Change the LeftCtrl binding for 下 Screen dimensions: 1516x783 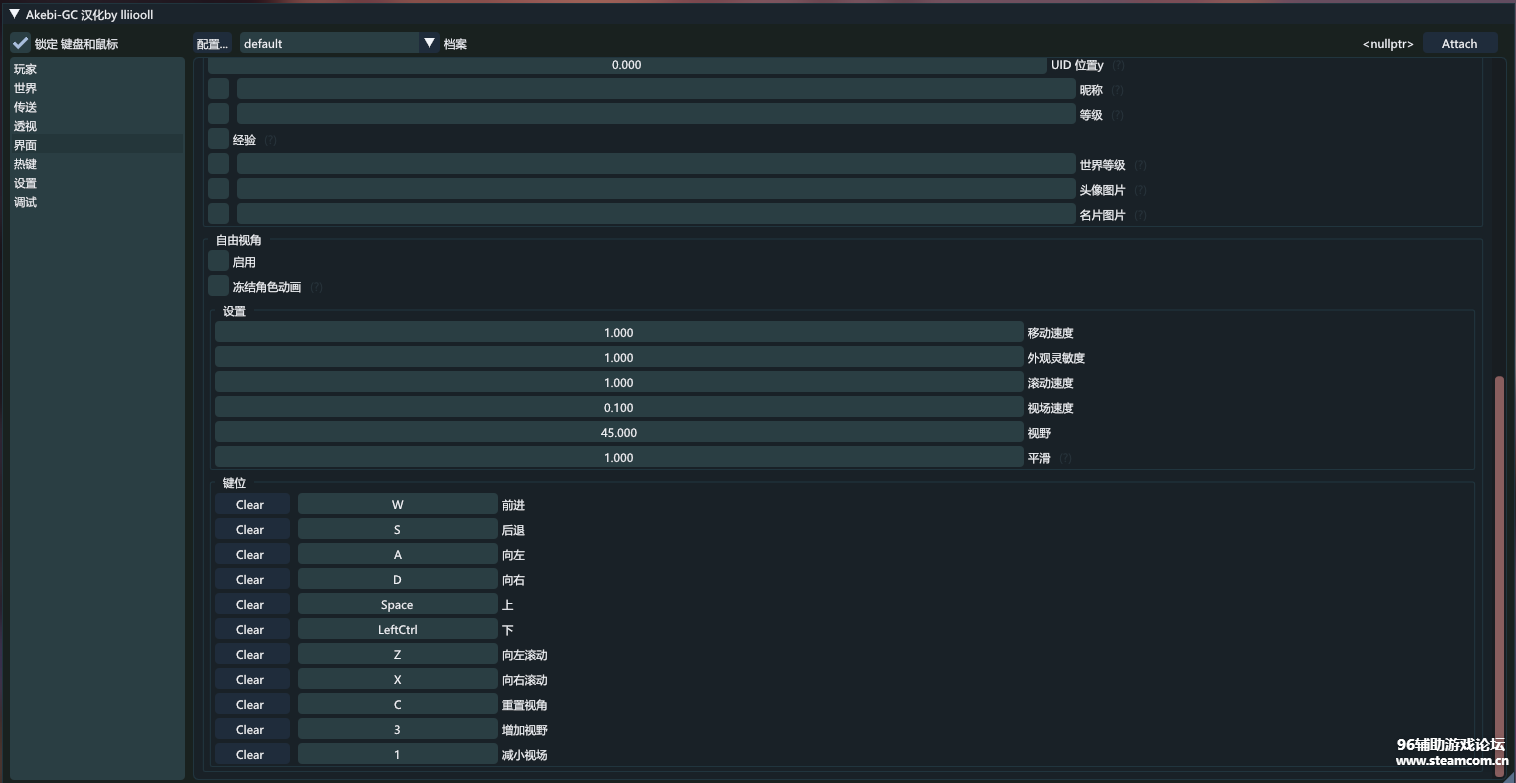pyautogui.click(x=397, y=630)
